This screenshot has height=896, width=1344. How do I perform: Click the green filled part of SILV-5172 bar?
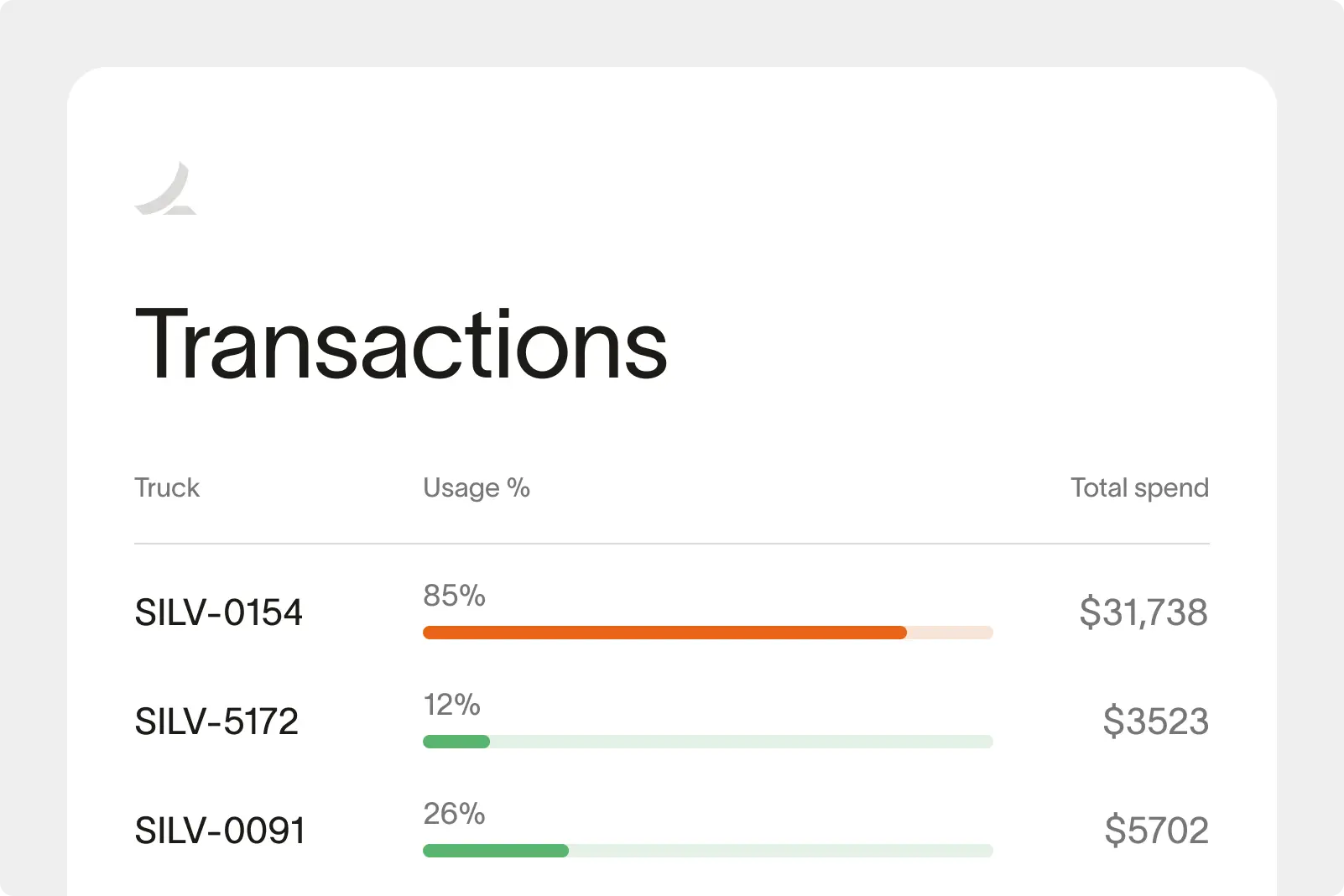pos(456,742)
